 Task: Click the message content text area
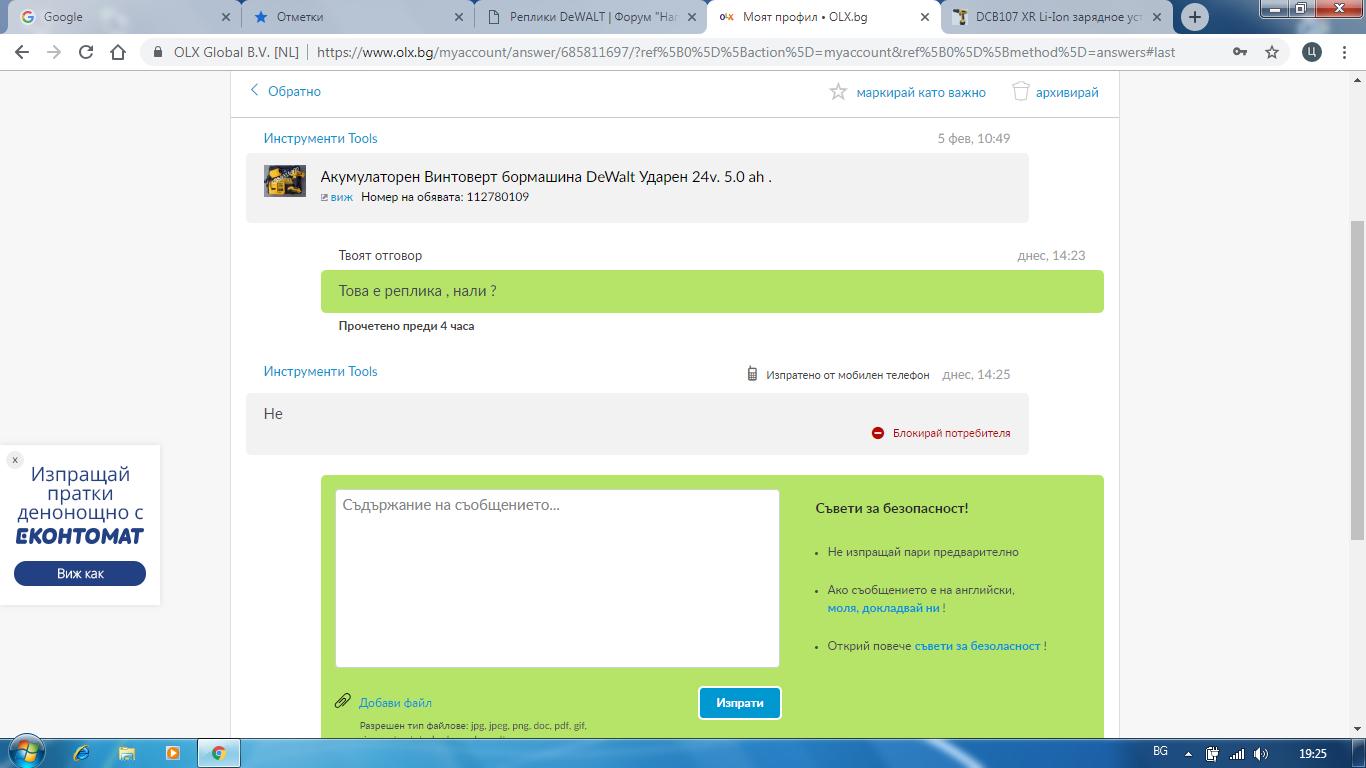pyautogui.click(x=557, y=578)
